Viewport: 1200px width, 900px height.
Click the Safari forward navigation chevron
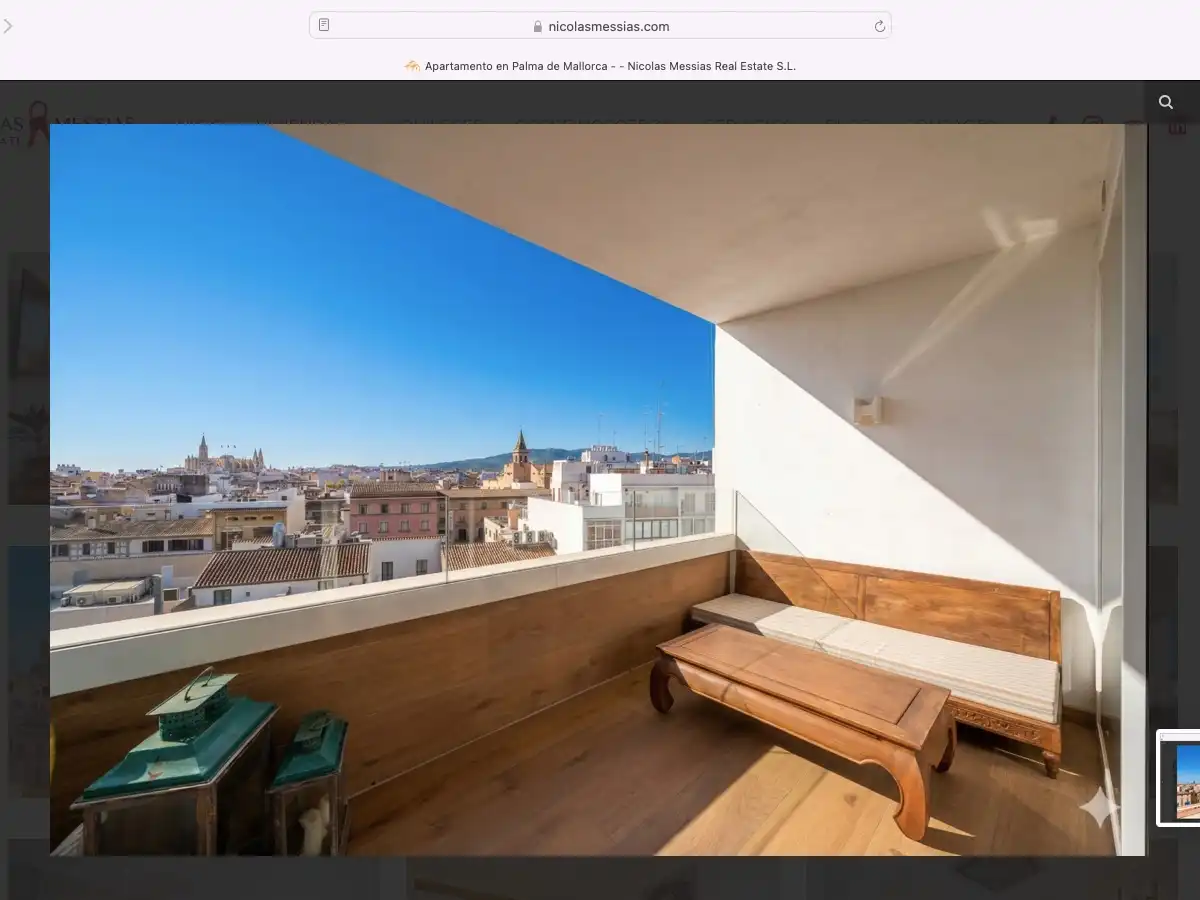tap(8, 26)
